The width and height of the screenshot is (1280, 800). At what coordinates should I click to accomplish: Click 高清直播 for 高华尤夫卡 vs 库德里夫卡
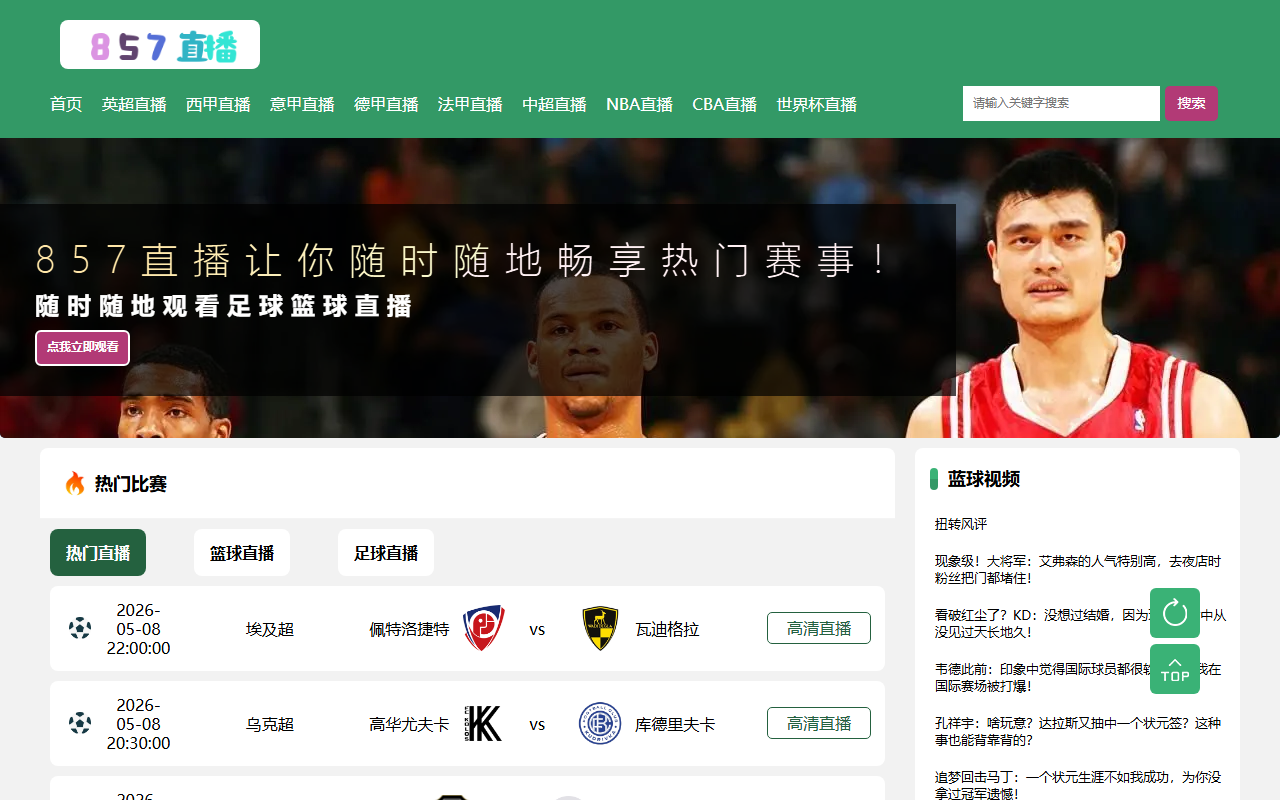click(x=819, y=723)
